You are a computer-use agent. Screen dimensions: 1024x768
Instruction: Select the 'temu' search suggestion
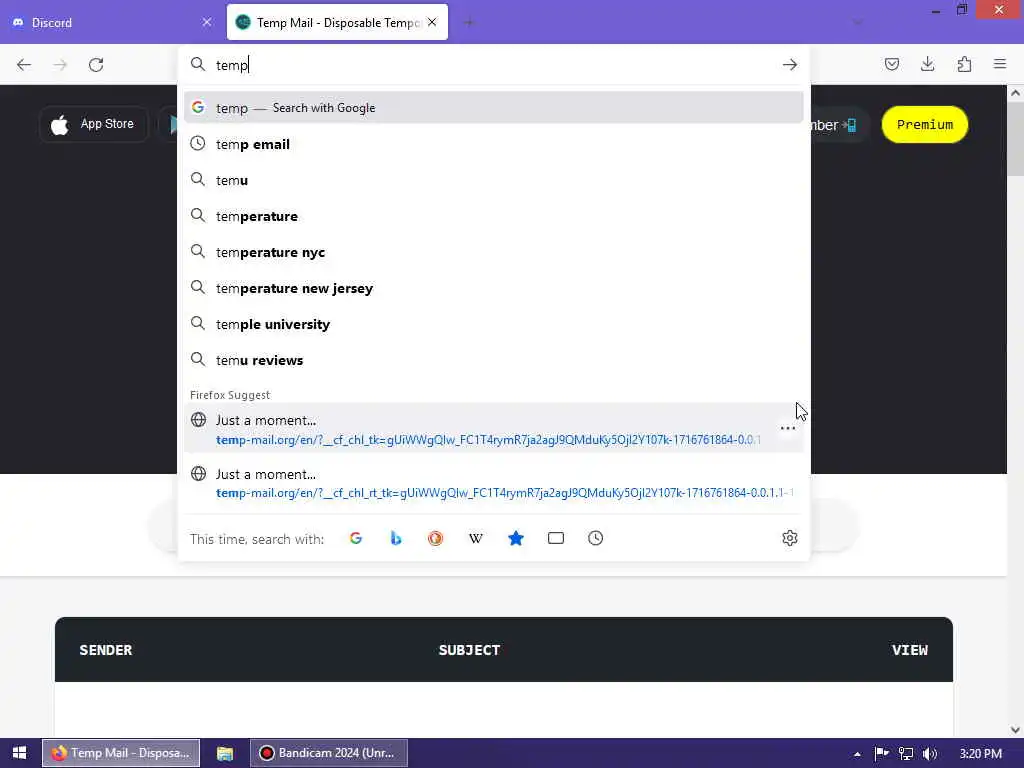tap(494, 180)
